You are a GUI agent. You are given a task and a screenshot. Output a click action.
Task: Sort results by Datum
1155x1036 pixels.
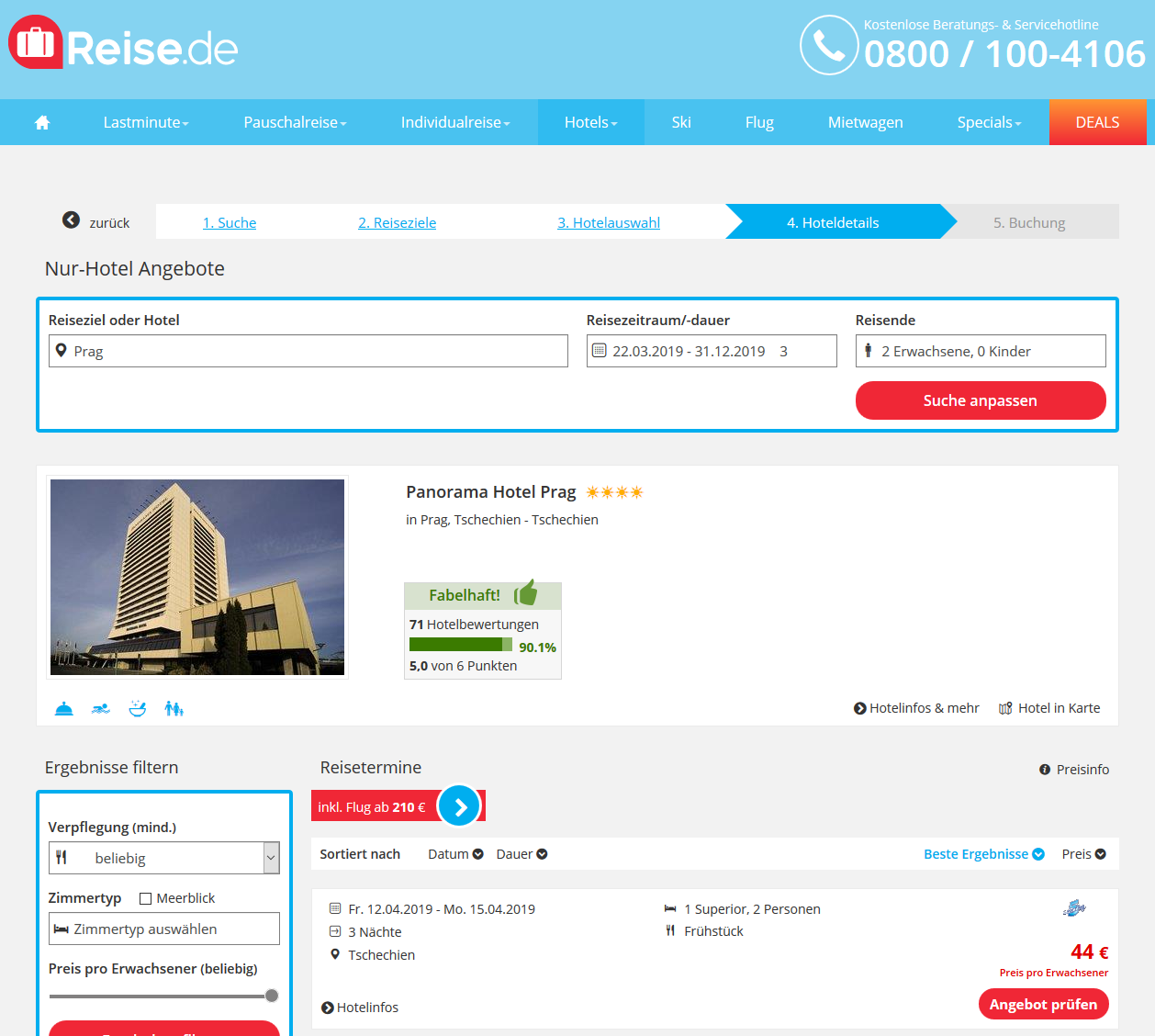click(x=455, y=854)
